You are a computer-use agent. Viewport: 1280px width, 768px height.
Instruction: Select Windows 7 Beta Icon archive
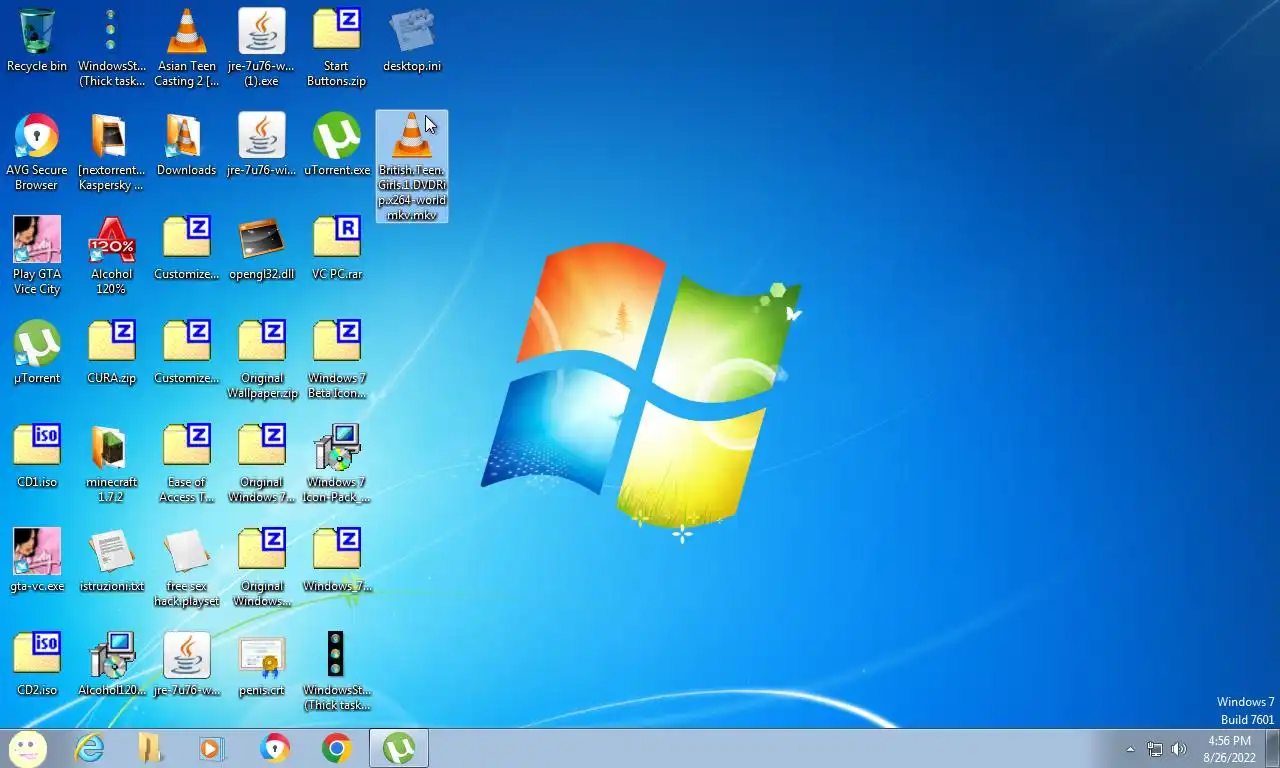(x=337, y=359)
